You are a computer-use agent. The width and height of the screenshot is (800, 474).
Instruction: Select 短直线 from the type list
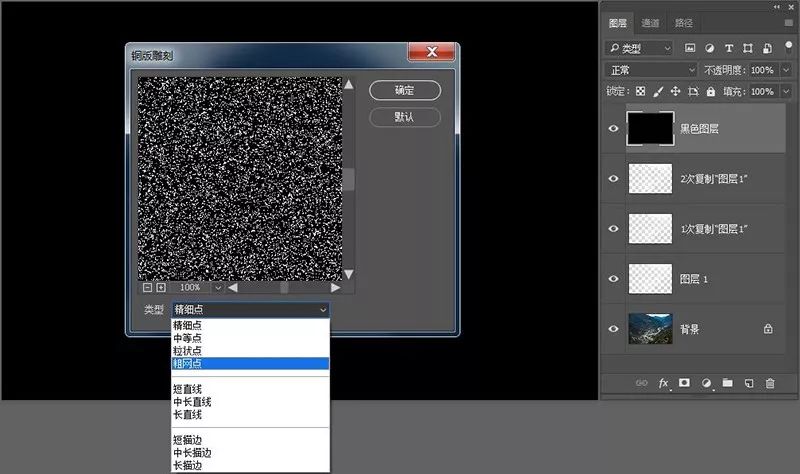pos(251,389)
